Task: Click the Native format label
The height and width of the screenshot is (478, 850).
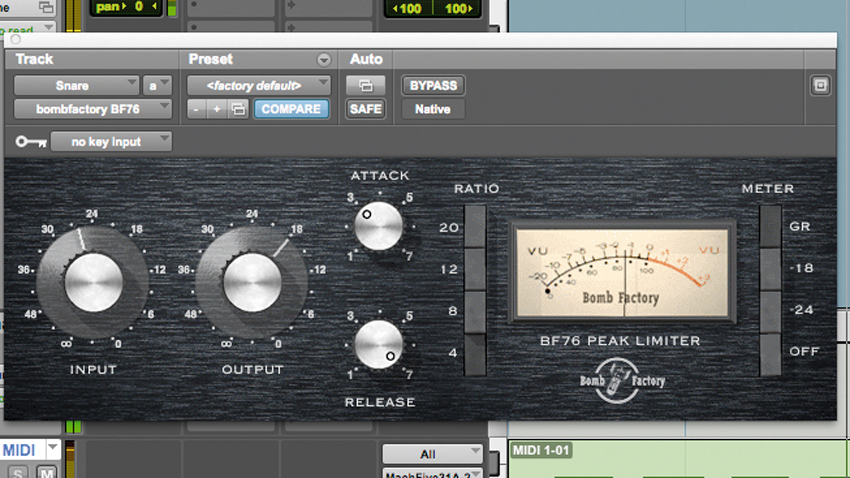Action: coord(433,109)
